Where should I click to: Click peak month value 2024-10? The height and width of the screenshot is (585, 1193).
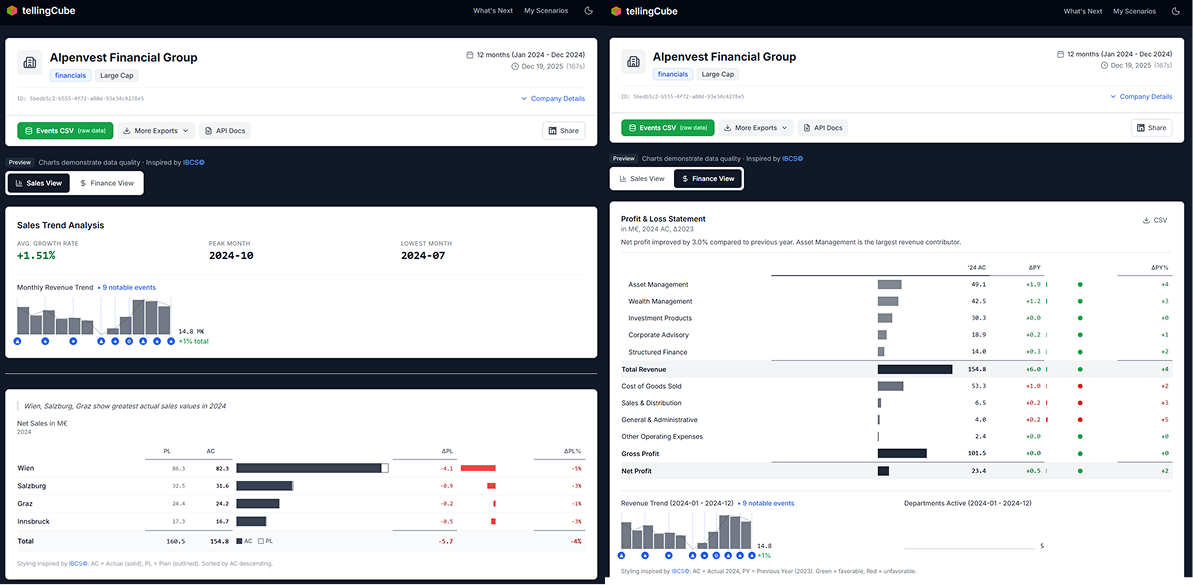click(231, 256)
